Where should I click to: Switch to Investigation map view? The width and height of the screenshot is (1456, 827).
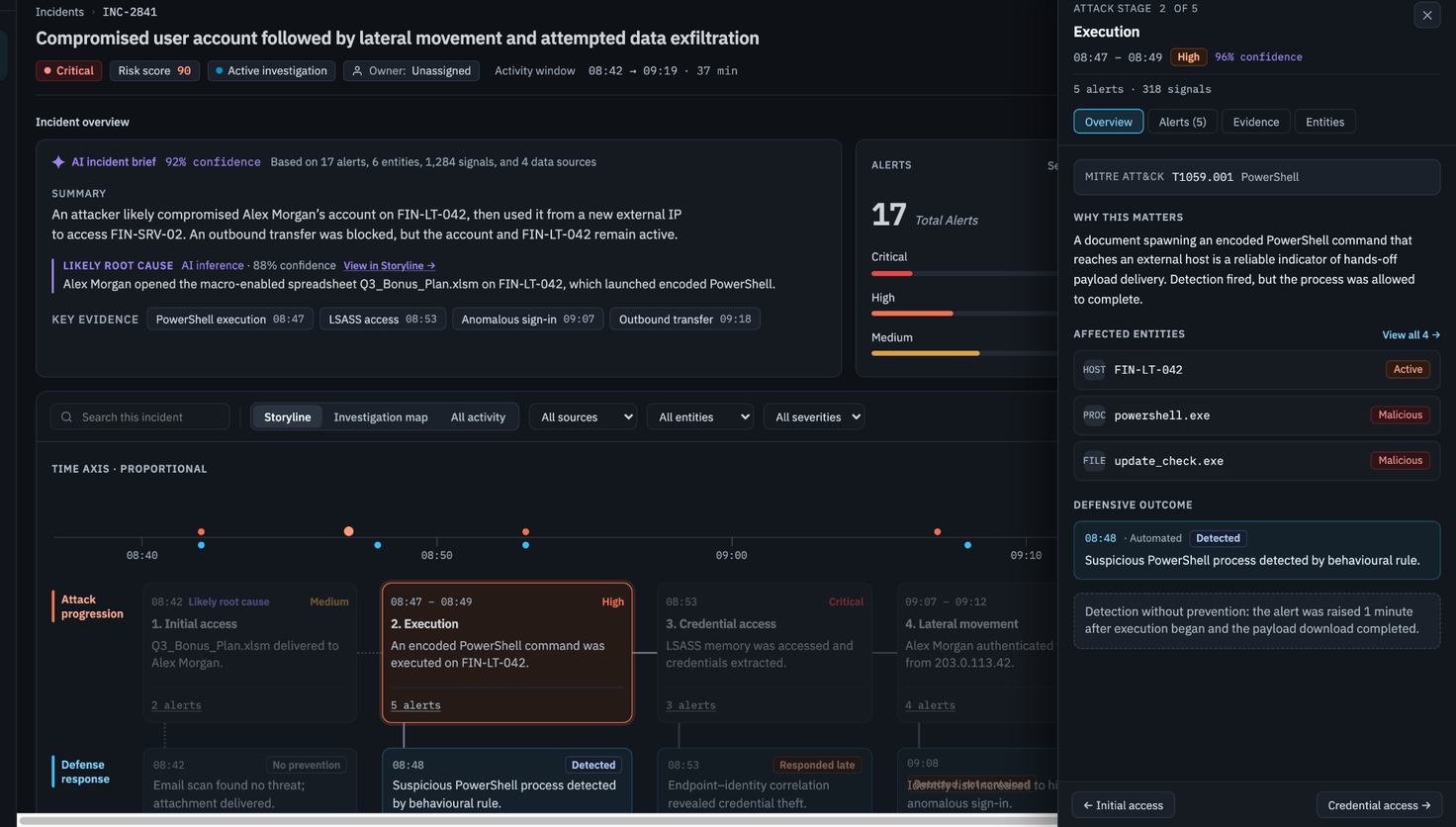pos(381,417)
